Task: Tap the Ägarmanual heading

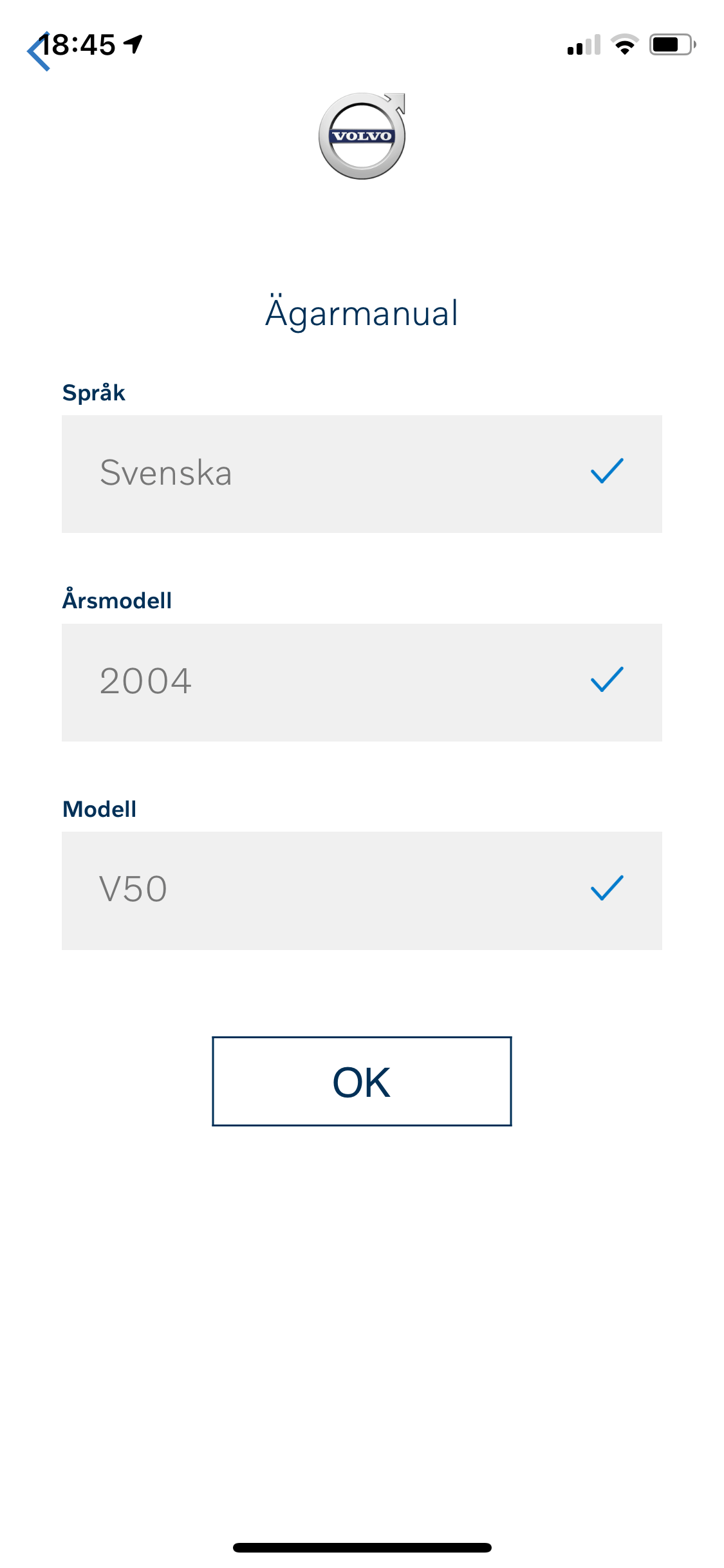Action: pos(362,313)
